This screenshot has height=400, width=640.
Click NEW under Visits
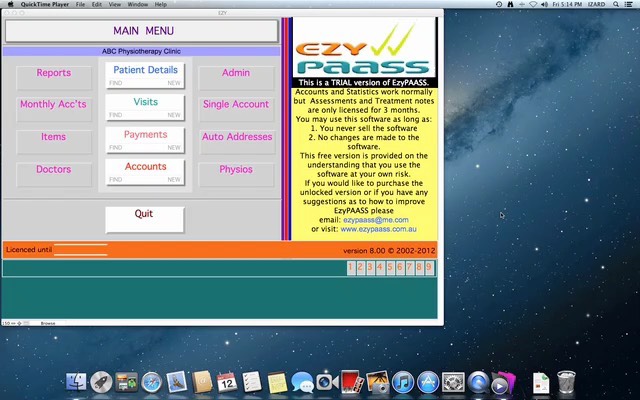174,115
